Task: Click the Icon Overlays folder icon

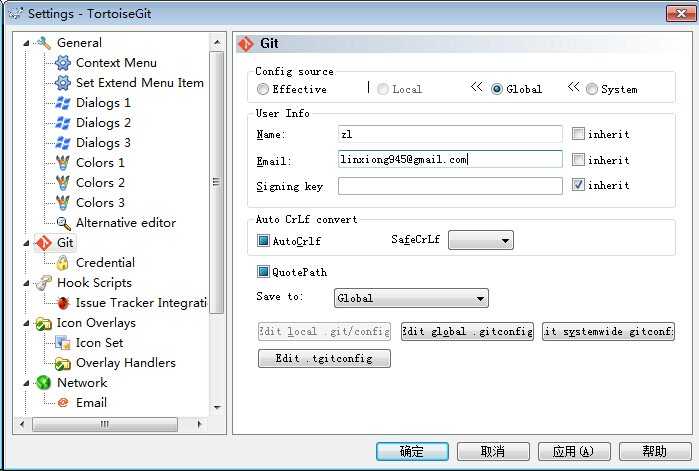Action: (44, 324)
